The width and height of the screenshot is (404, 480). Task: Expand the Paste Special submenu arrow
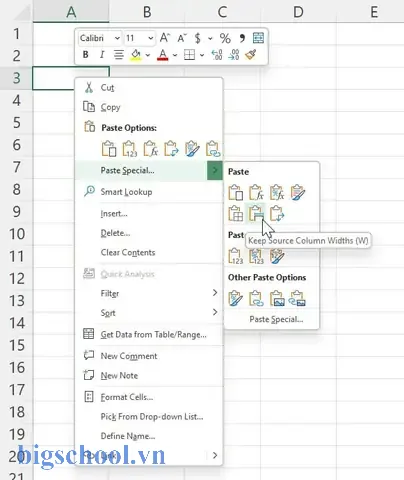pyautogui.click(x=215, y=170)
